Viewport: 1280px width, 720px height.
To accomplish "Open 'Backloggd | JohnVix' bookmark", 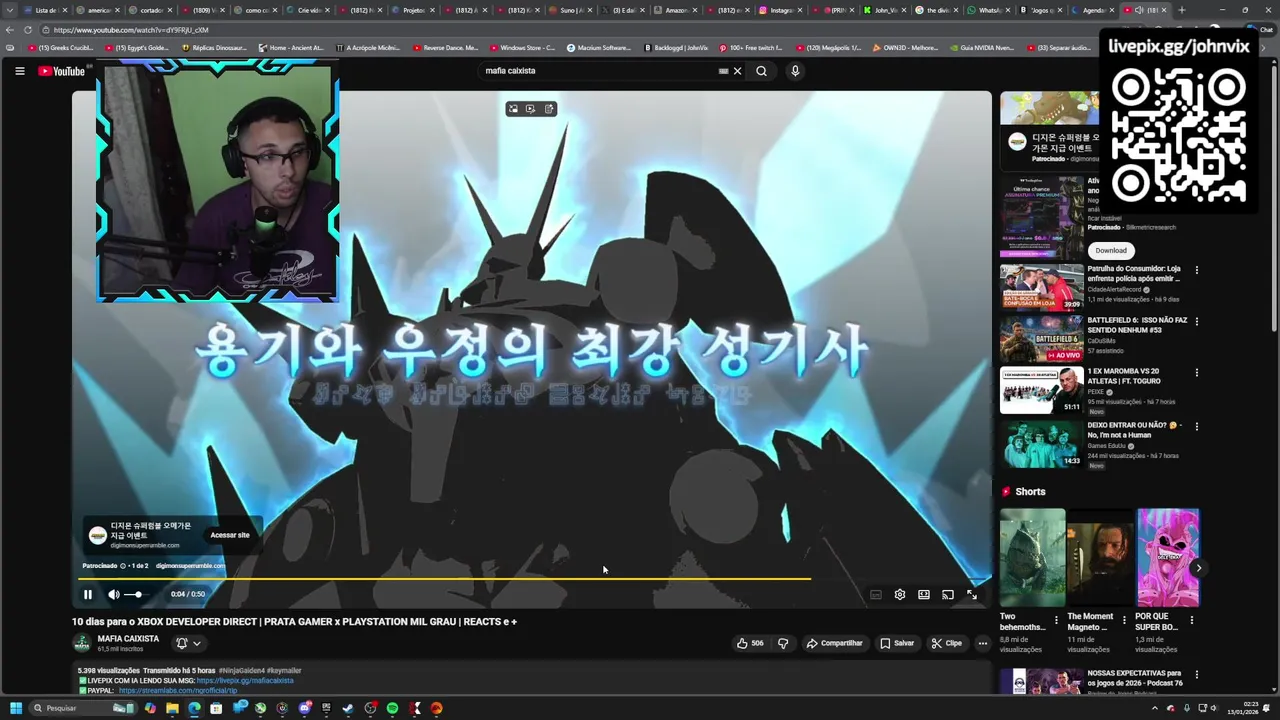I will coord(677,48).
